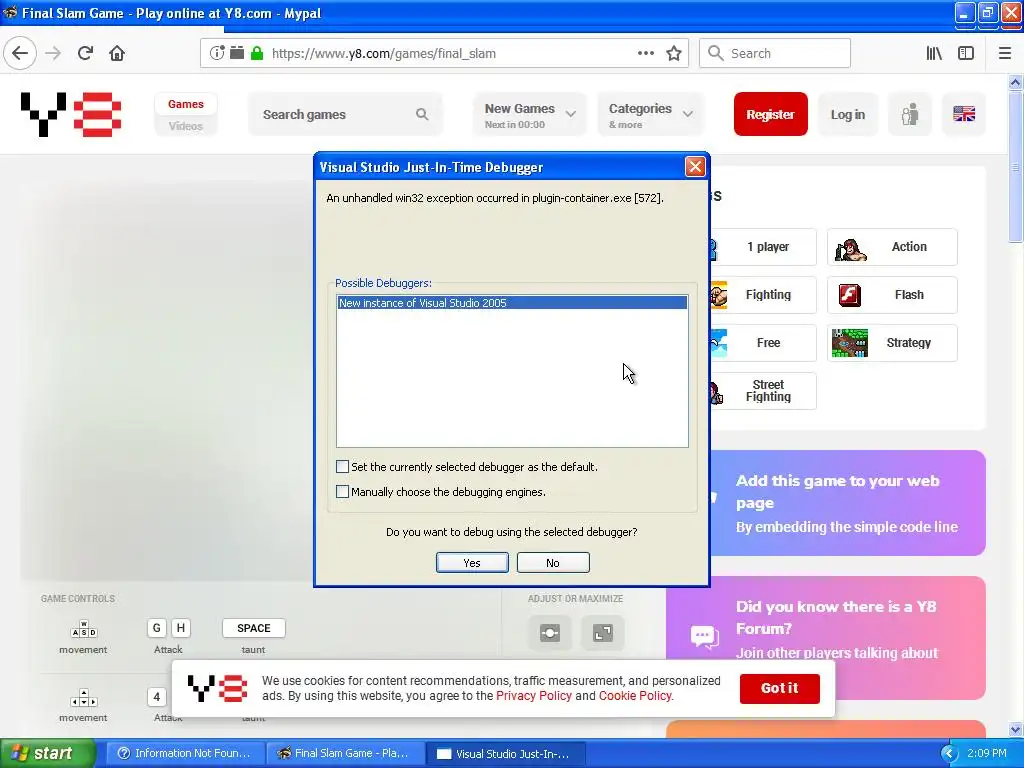Click the Log in button
The image size is (1024, 768).
(x=848, y=114)
